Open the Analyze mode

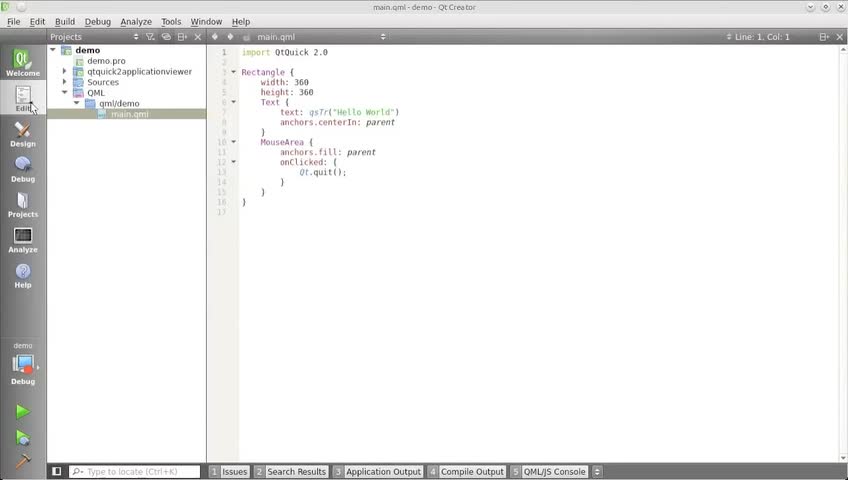(23, 239)
